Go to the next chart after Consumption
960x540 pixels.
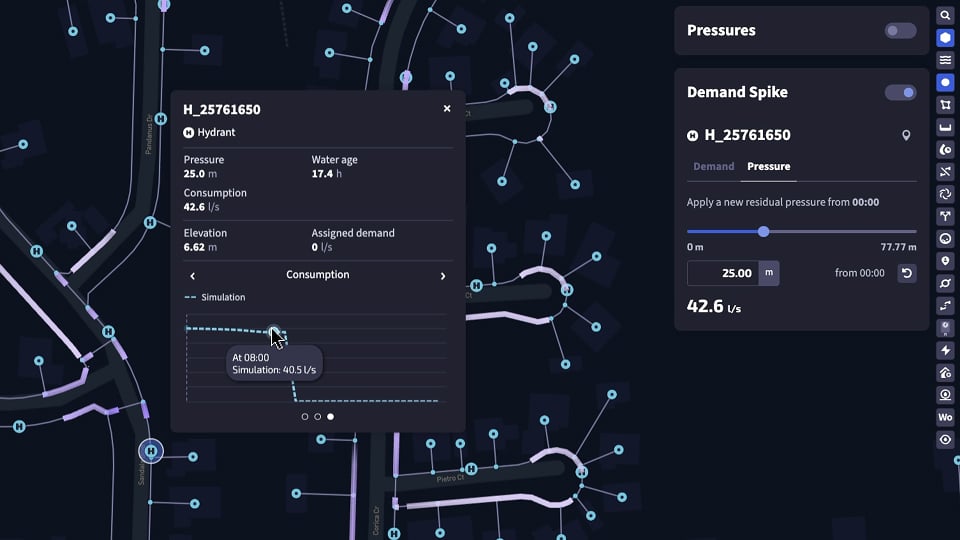[443, 276]
